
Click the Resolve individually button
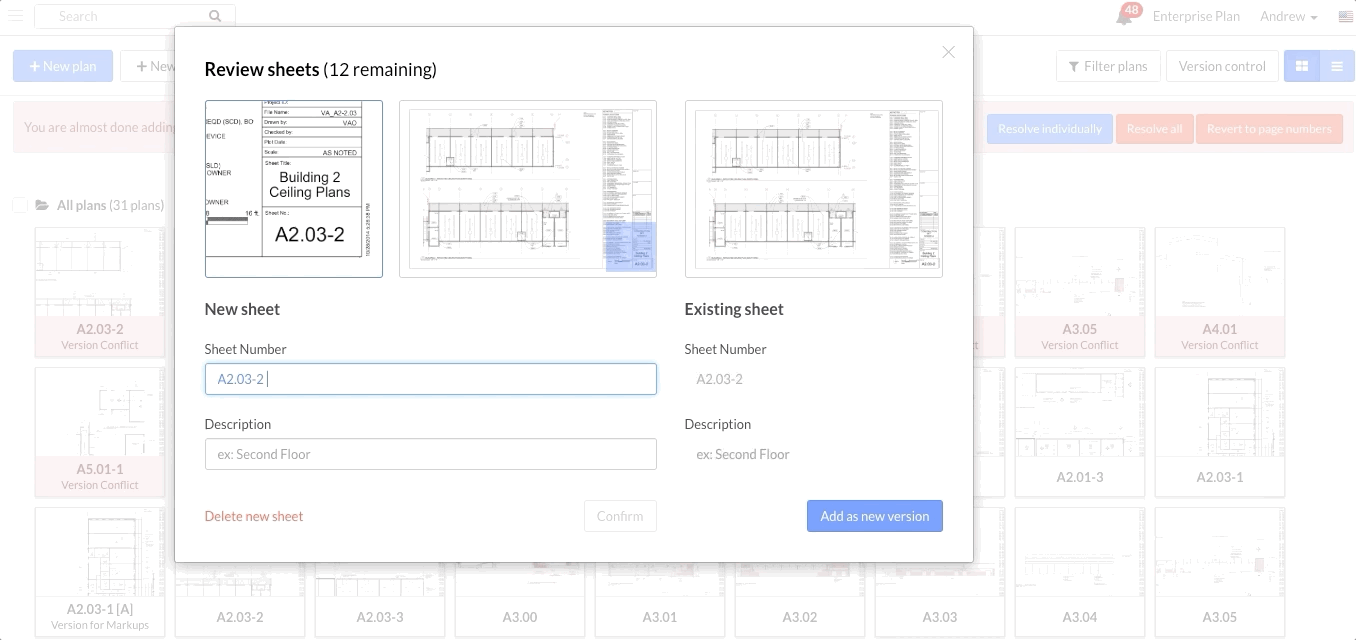1049,128
